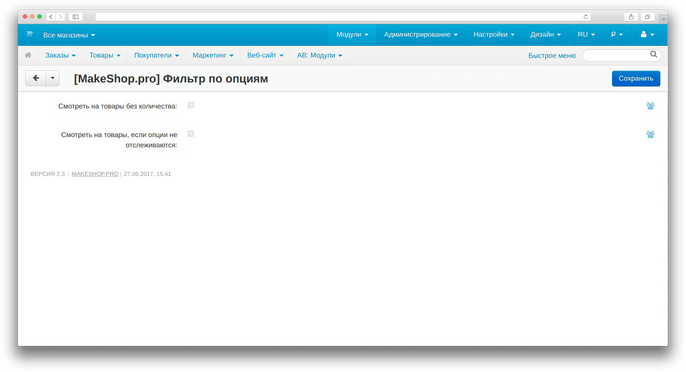Open the 'Дизайн' dropdown
The image size is (686, 372).
click(x=545, y=34)
